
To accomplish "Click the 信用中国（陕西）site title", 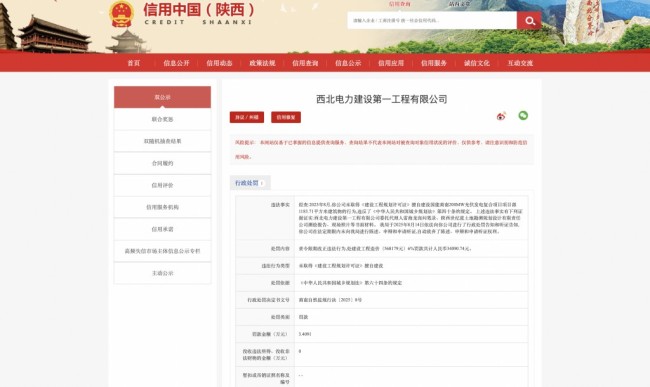I will point(199,10).
